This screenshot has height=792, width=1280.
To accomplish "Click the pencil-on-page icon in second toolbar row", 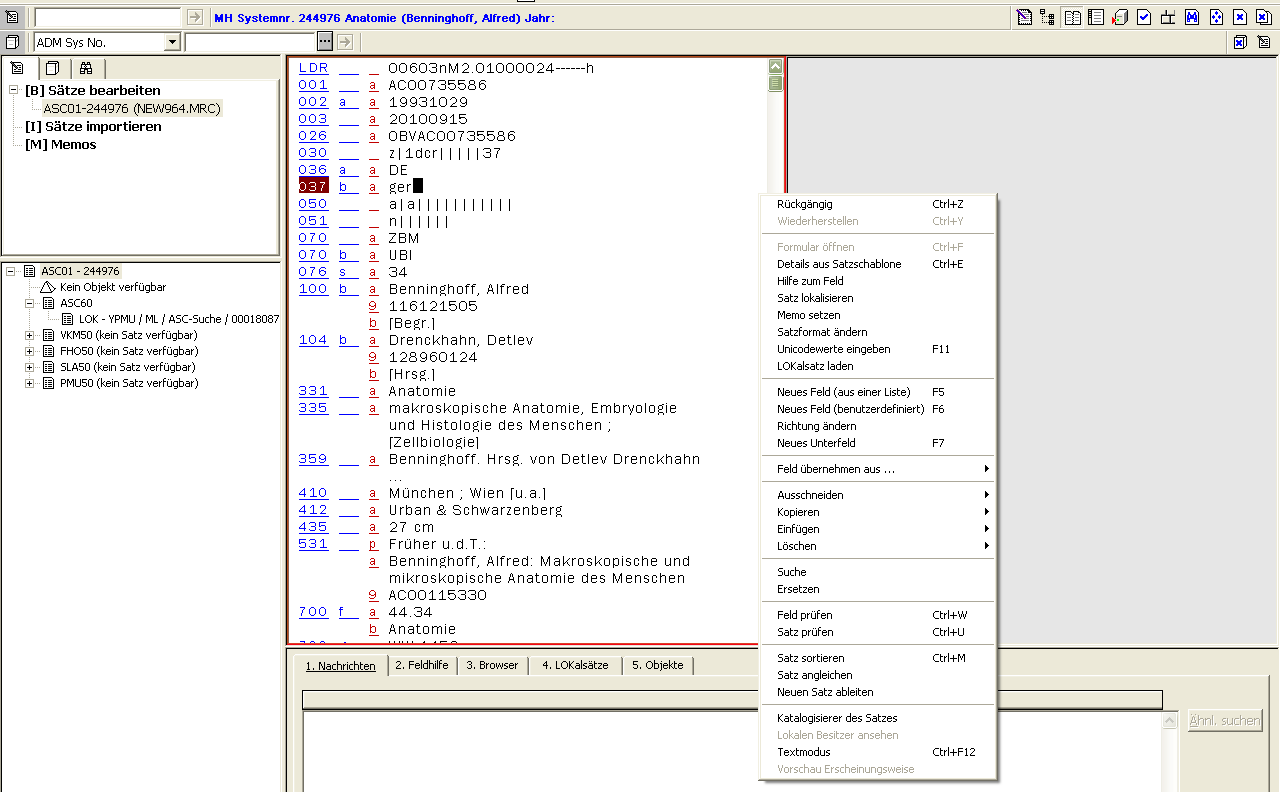I will [x=1264, y=42].
